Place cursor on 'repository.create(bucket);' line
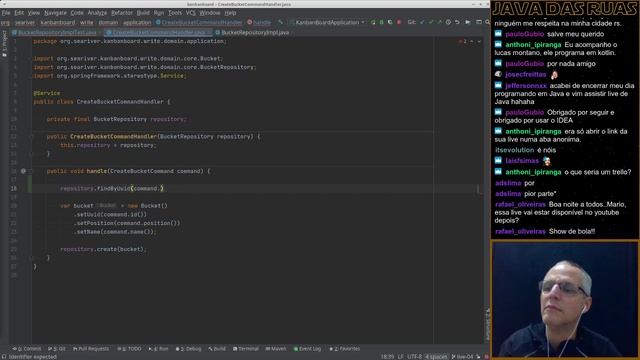640x360 pixels. 103,249
